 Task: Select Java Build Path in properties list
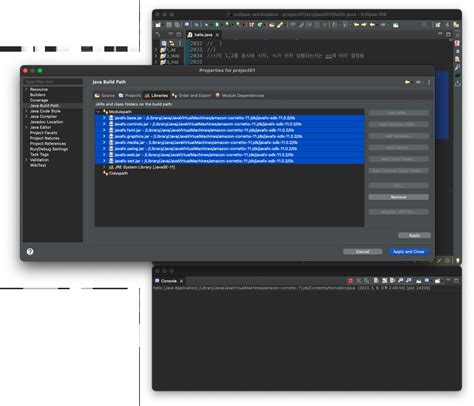(x=44, y=106)
